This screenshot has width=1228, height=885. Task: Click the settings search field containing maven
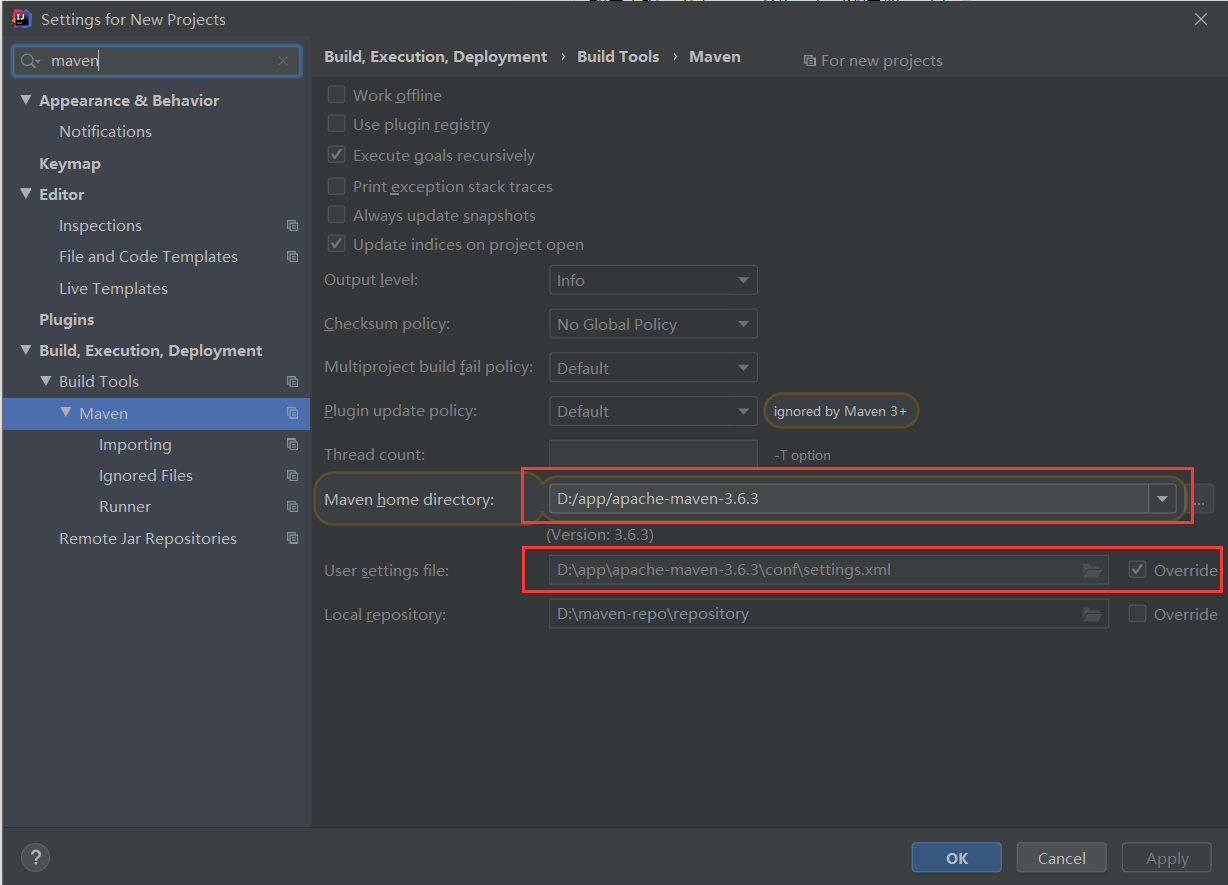click(157, 61)
